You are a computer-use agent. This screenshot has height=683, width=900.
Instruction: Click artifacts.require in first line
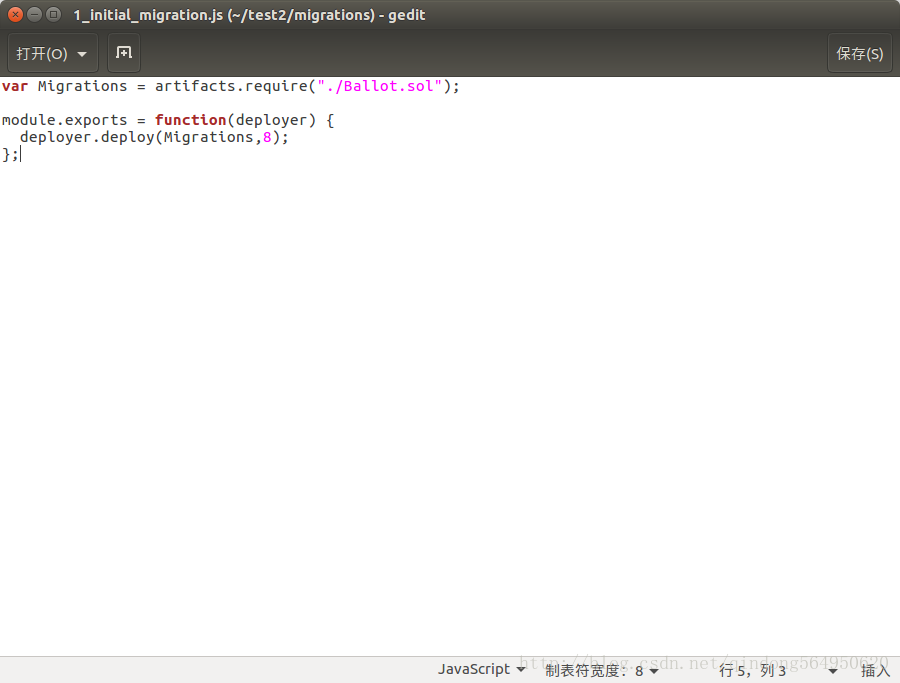(231, 86)
